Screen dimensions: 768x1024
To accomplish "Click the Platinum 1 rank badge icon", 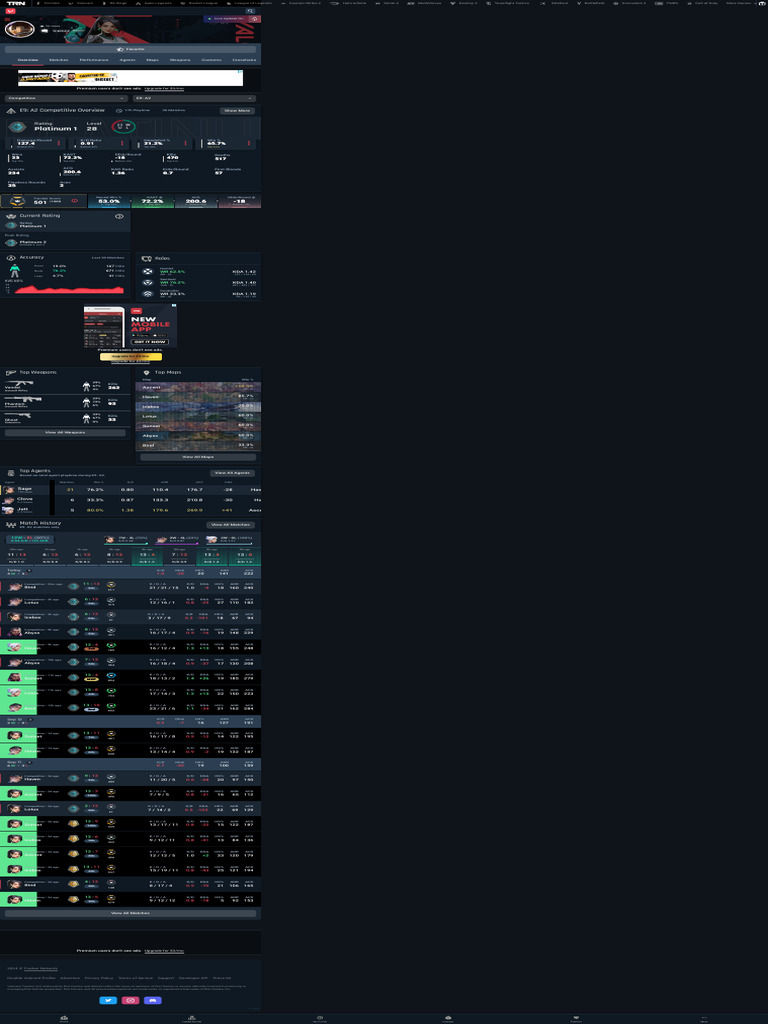I will click(x=17, y=126).
